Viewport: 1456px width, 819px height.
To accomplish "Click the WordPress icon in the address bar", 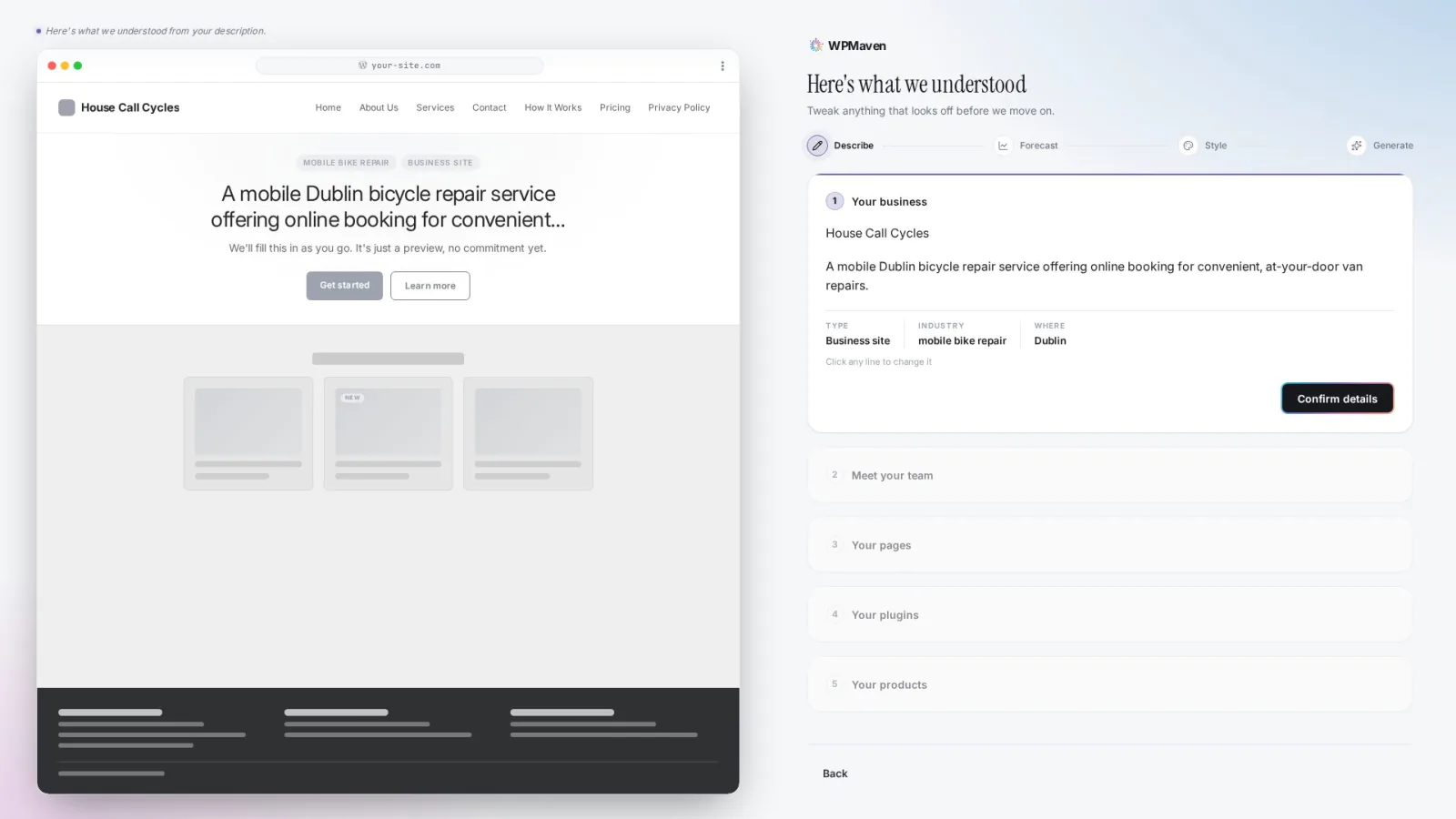I will [363, 66].
